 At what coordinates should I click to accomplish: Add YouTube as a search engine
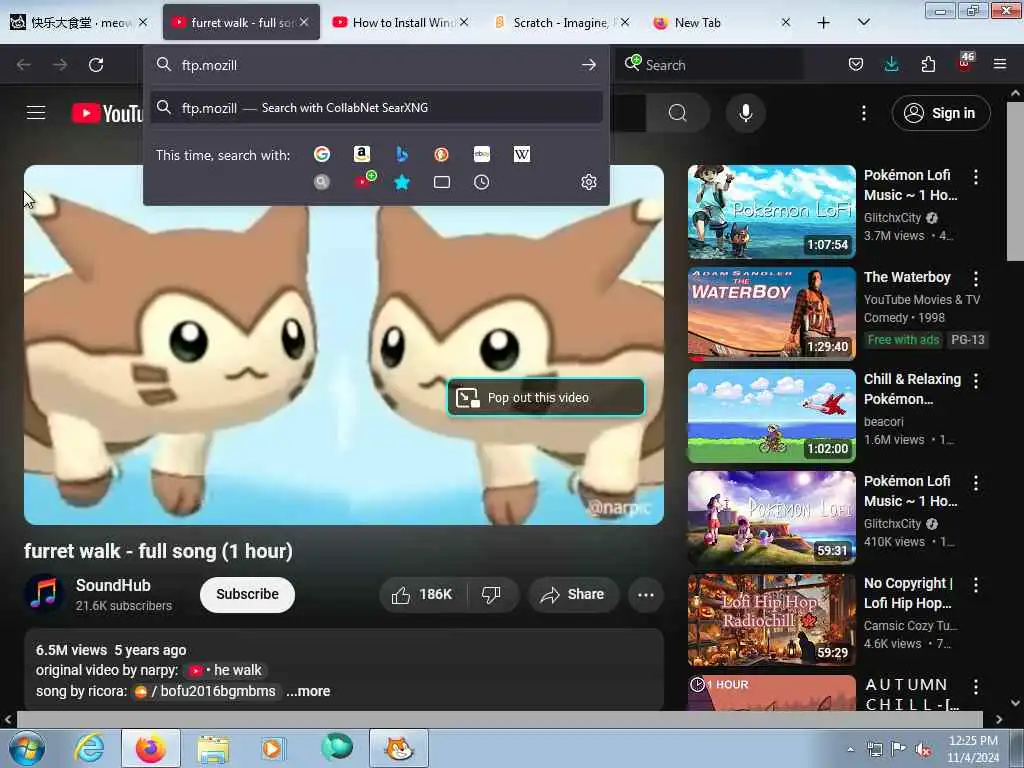click(x=364, y=180)
